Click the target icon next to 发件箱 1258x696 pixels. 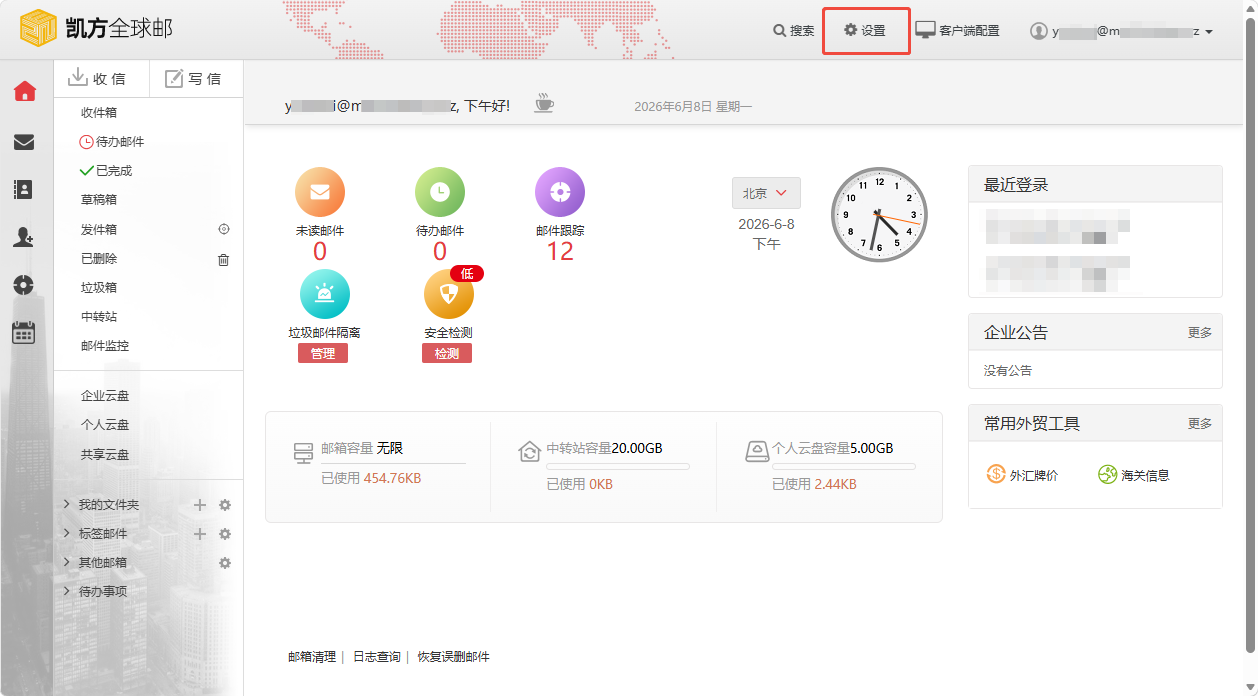[x=224, y=229]
